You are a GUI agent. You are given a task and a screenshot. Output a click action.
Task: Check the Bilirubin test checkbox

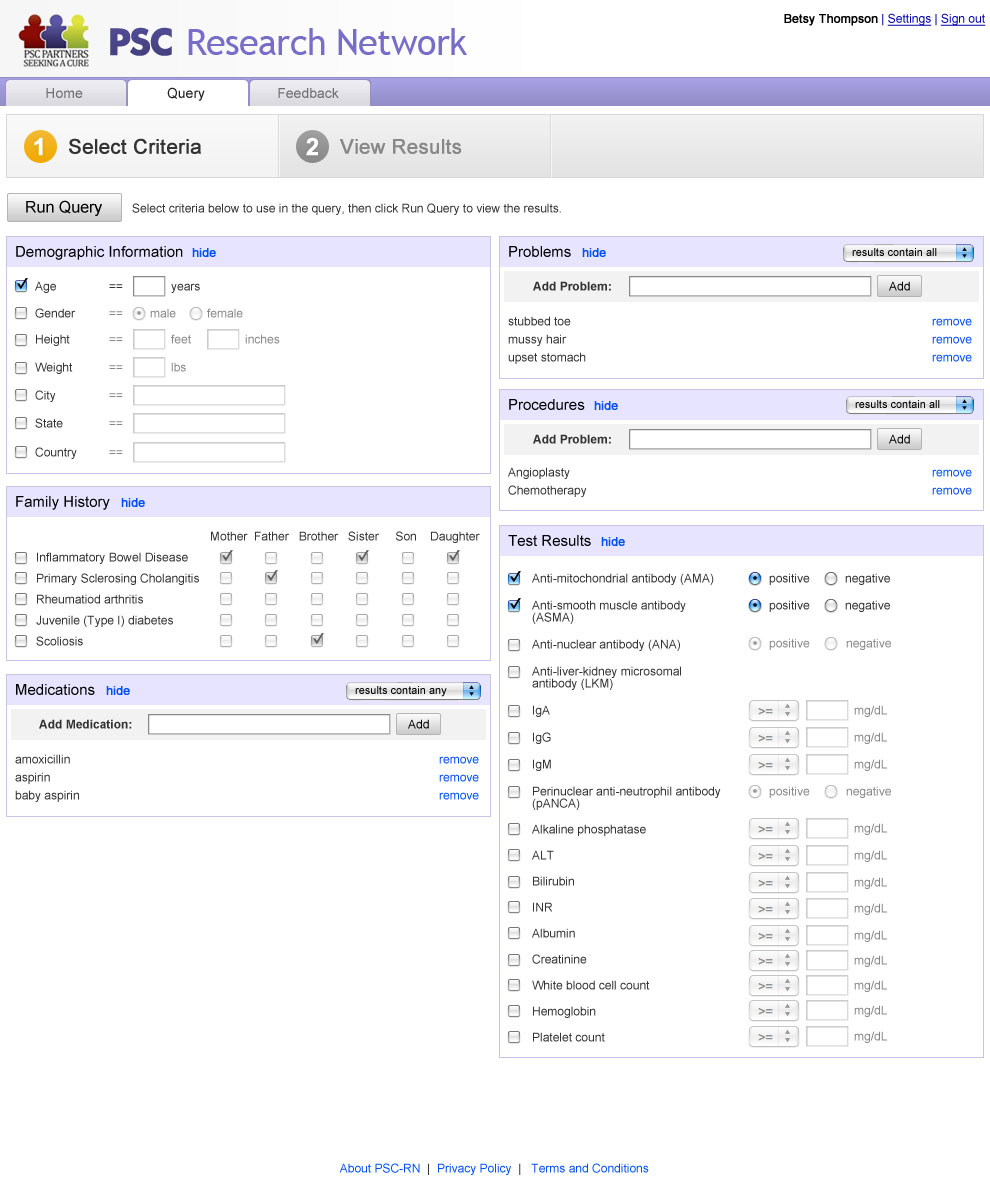pyautogui.click(x=514, y=882)
